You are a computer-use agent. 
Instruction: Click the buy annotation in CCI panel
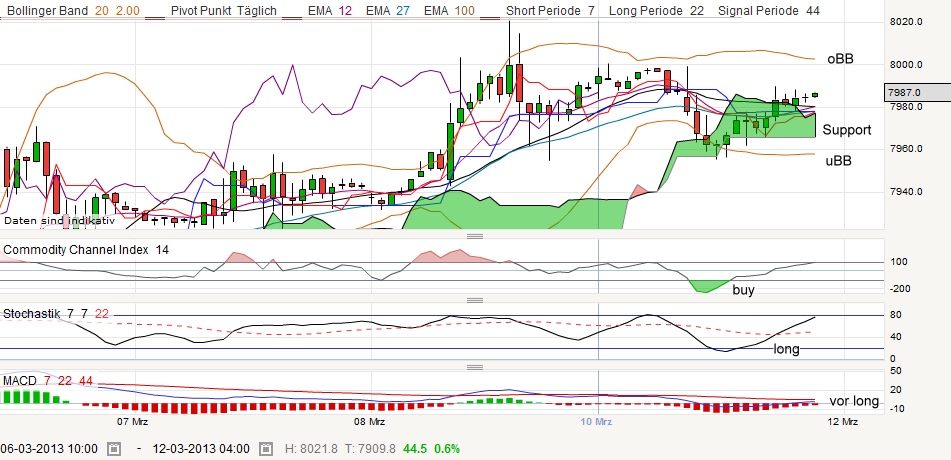(744, 290)
